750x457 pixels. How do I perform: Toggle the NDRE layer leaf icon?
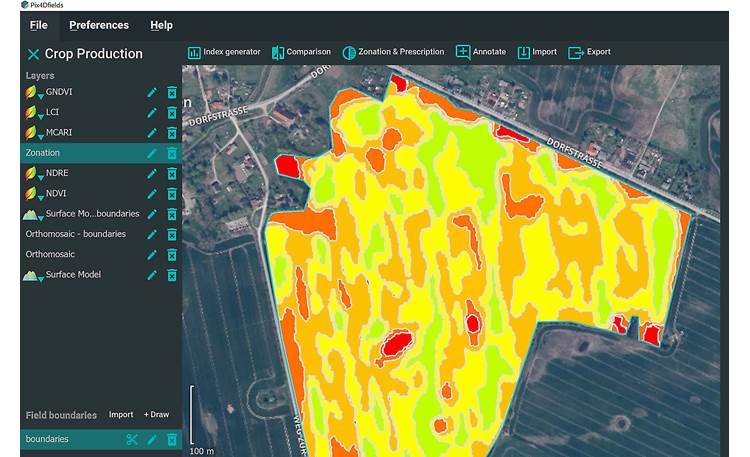[x=29, y=173]
